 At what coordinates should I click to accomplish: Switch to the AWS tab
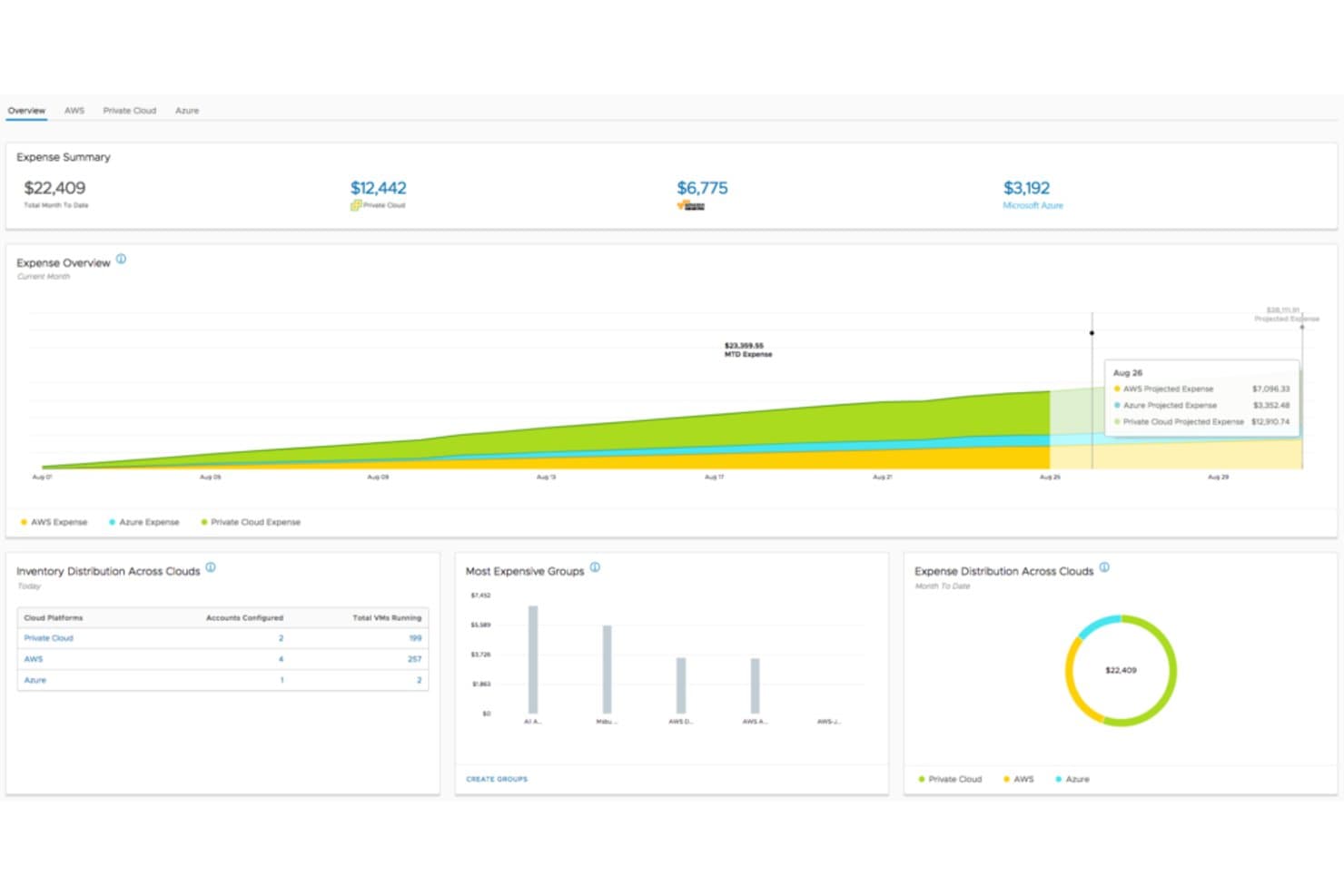pos(74,111)
